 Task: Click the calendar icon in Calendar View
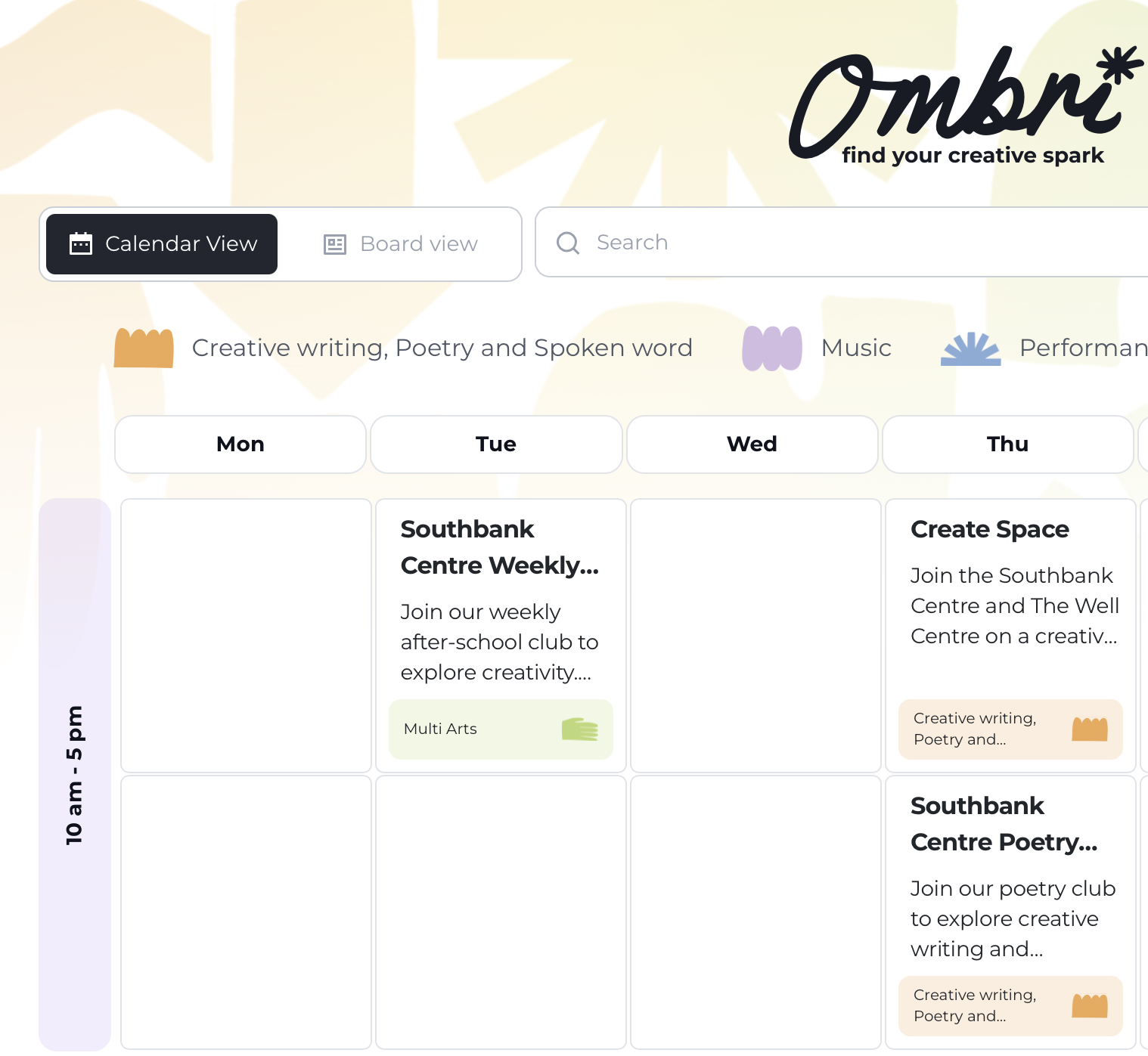(82, 243)
